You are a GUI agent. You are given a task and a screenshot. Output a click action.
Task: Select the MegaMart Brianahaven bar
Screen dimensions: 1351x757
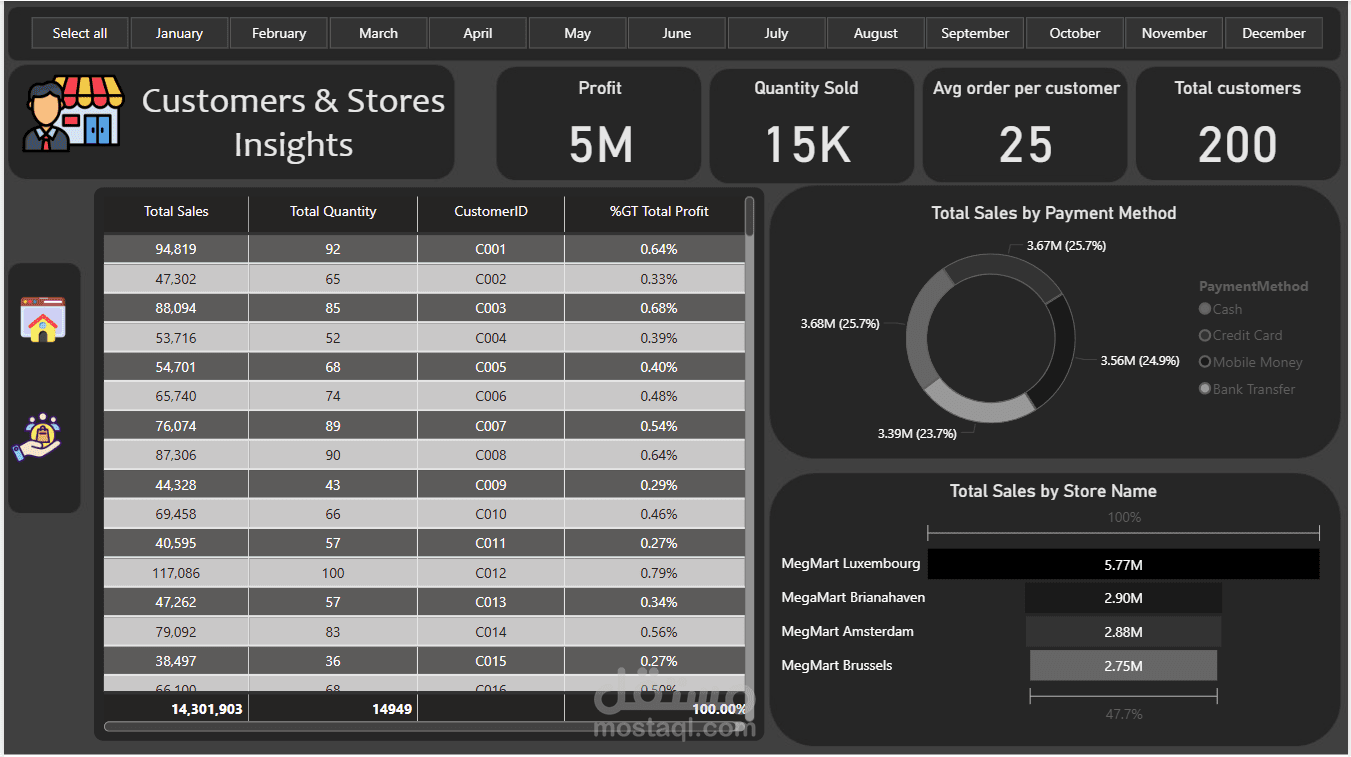1122,597
